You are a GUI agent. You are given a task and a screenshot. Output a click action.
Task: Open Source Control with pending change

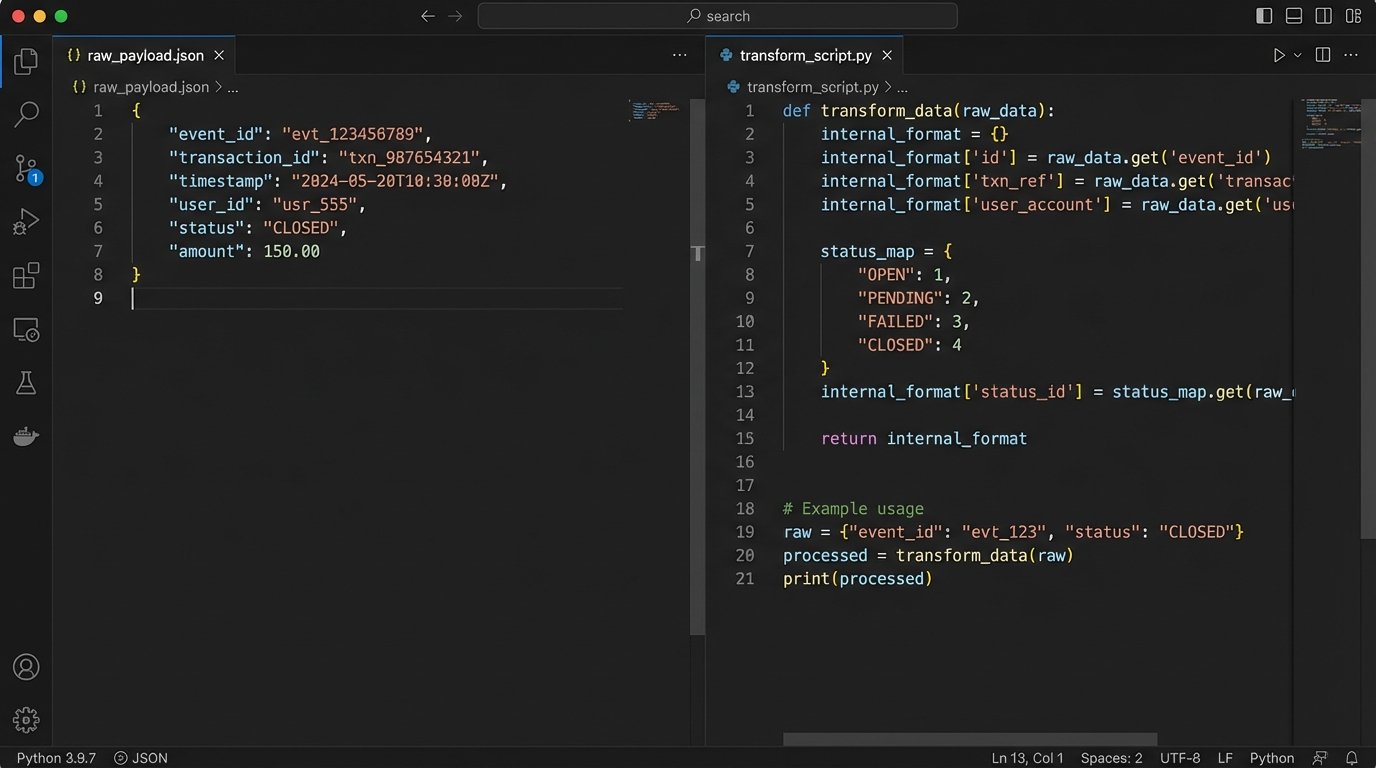coord(26,168)
